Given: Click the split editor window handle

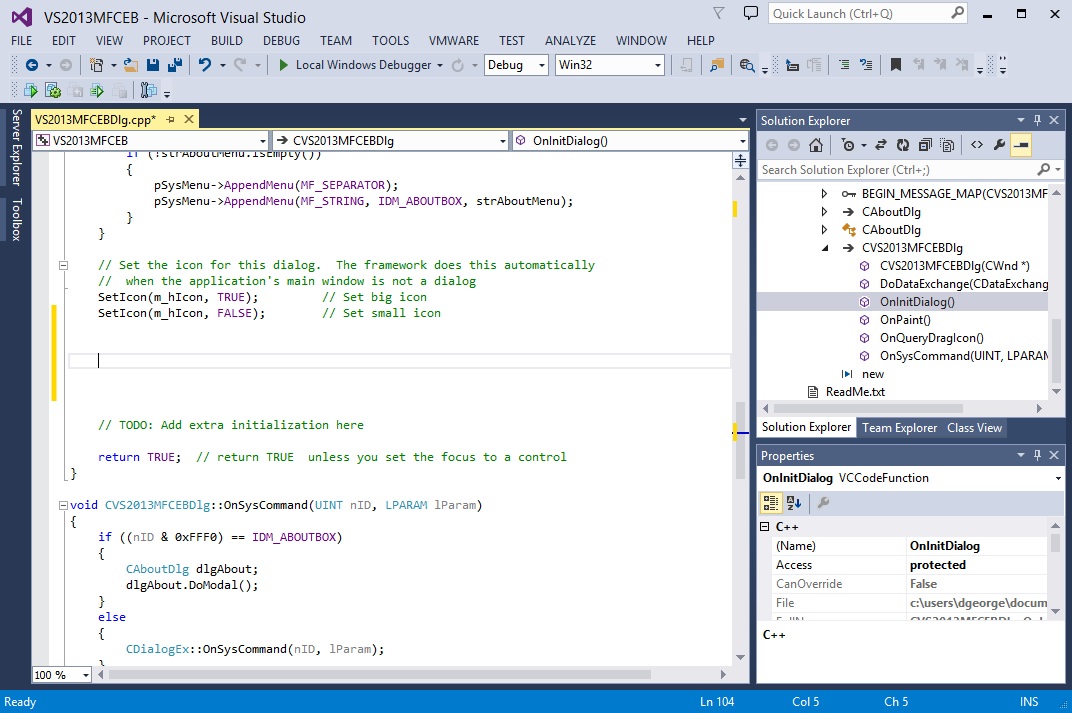Looking at the screenshot, I should [x=740, y=161].
